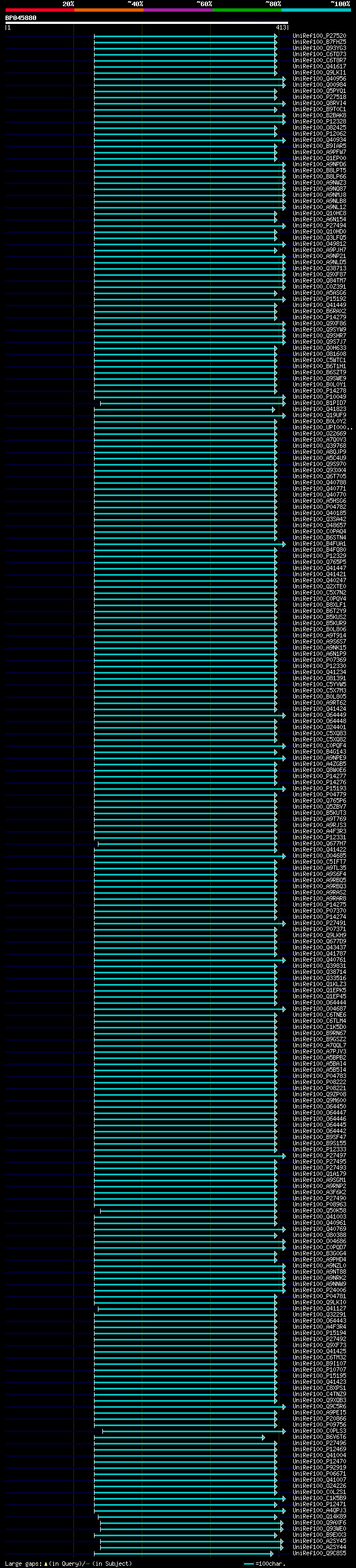Click the green ~80% legend segment
Viewport: 356px width, 1568px height.
[x=247, y=10]
